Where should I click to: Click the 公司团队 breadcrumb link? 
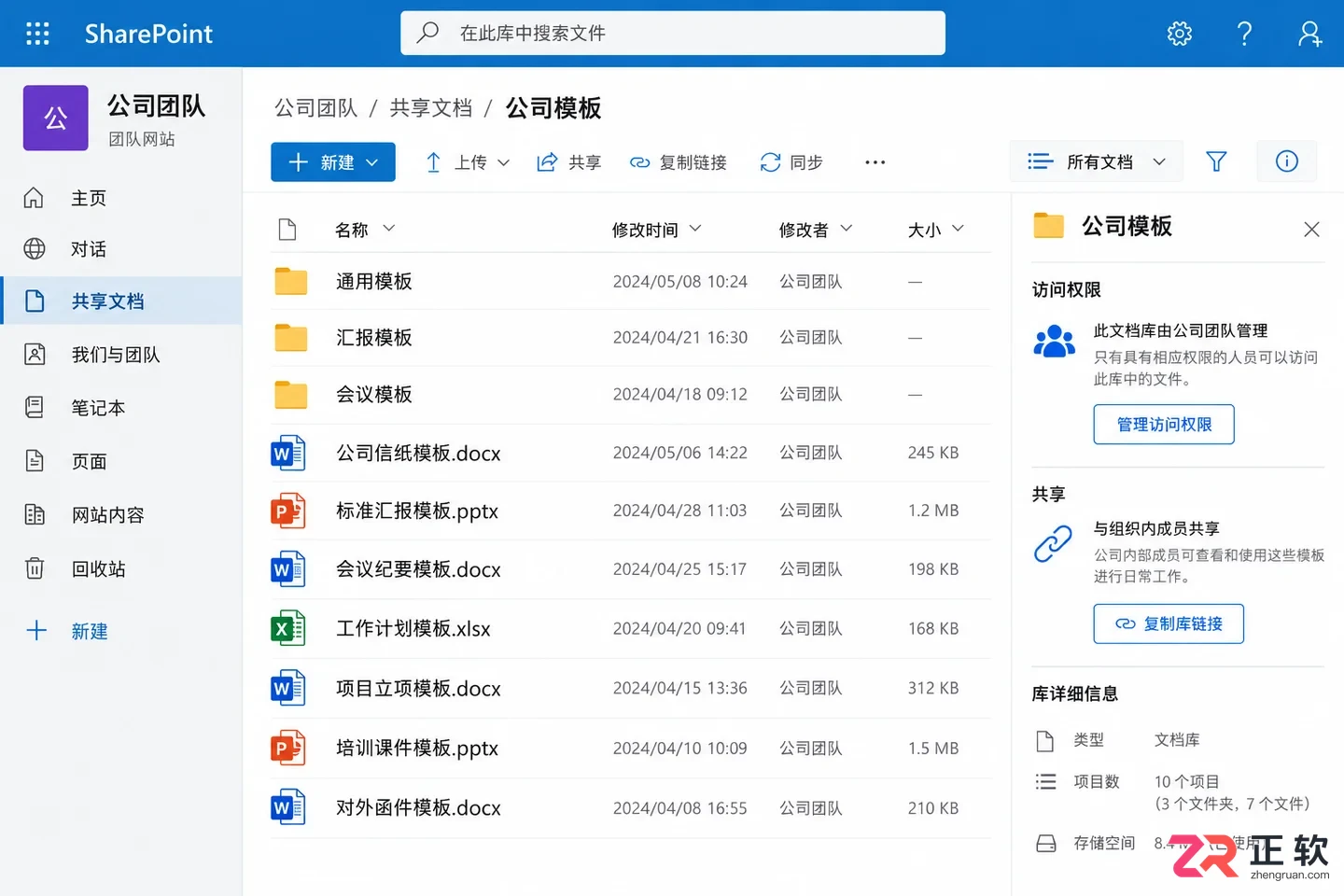(316, 108)
